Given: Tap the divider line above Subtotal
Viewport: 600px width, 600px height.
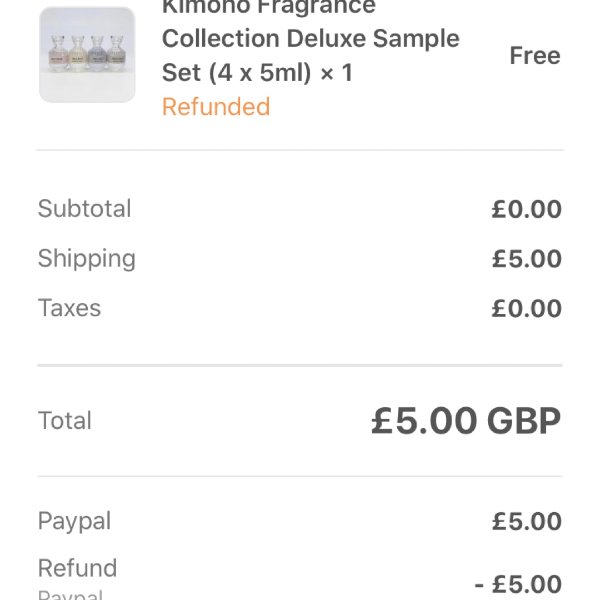Looking at the screenshot, I should [x=300, y=150].
